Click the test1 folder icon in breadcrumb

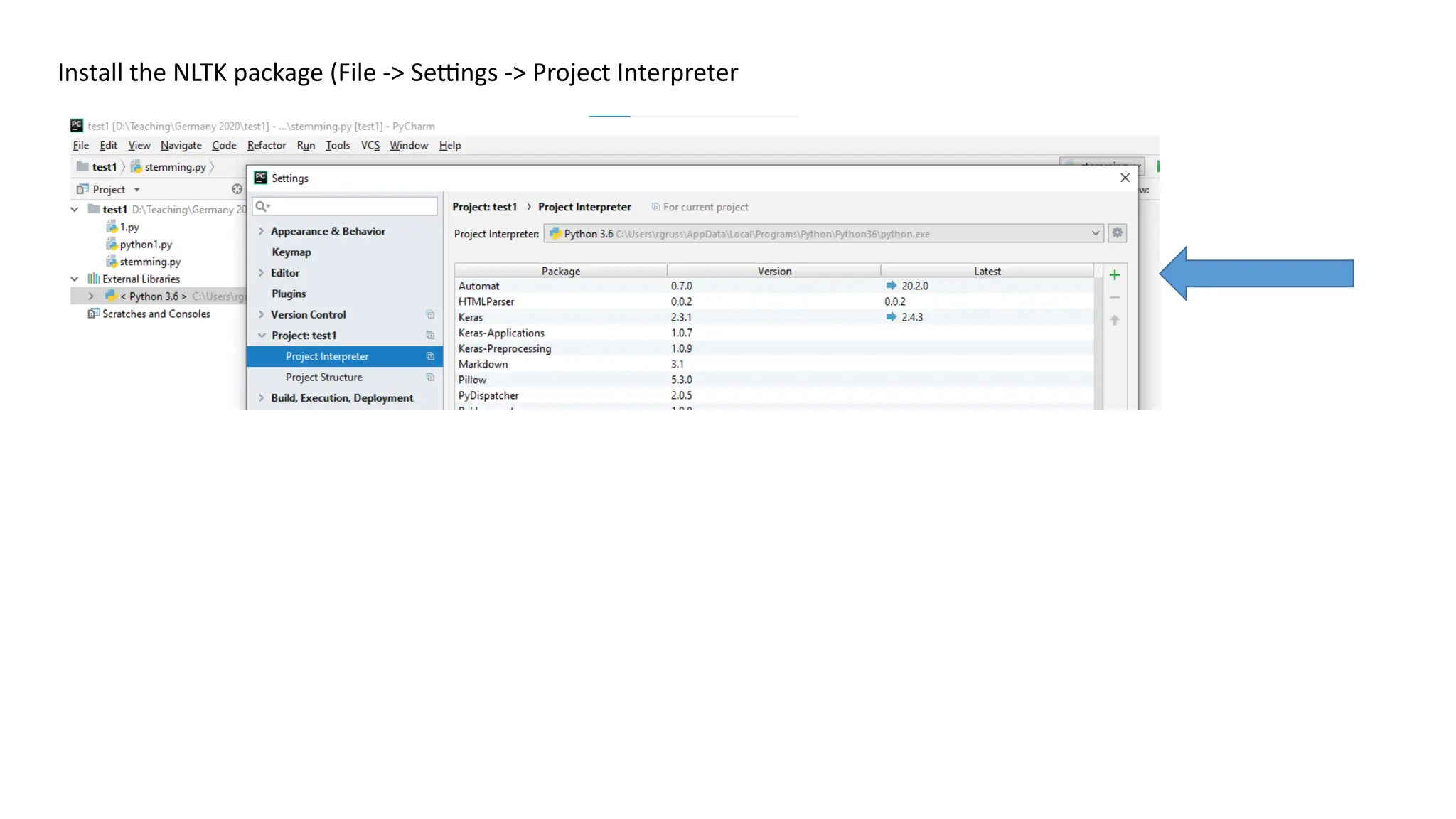[x=82, y=166]
